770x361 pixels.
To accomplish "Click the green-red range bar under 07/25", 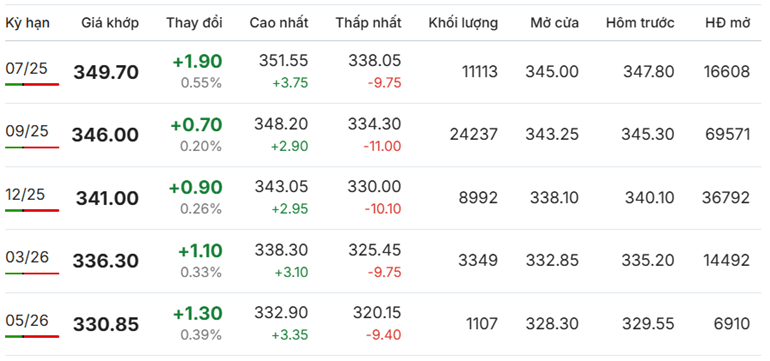I will (x=32, y=84).
